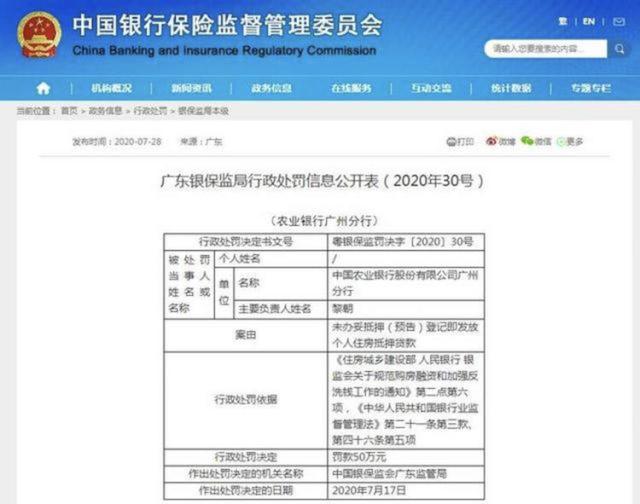The height and width of the screenshot is (504, 640).
Task: Click the Chinese site title 中国银行保险监督管理委员会
Action: tap(227, 25)
